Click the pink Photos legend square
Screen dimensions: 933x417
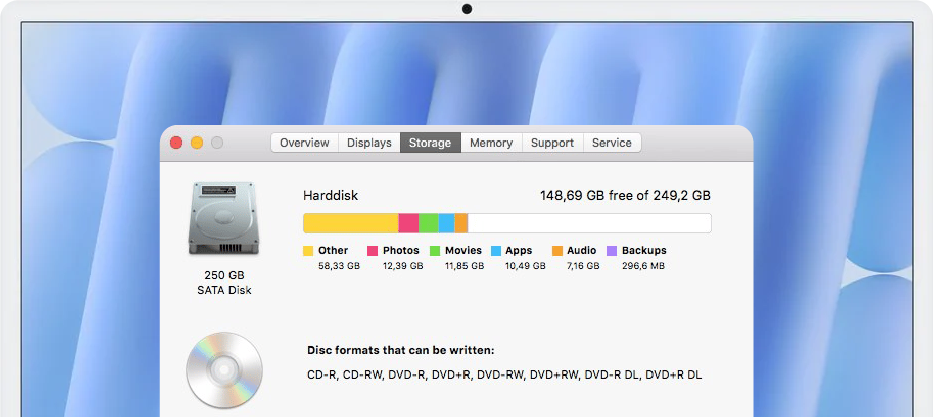(x=372, y=251)
